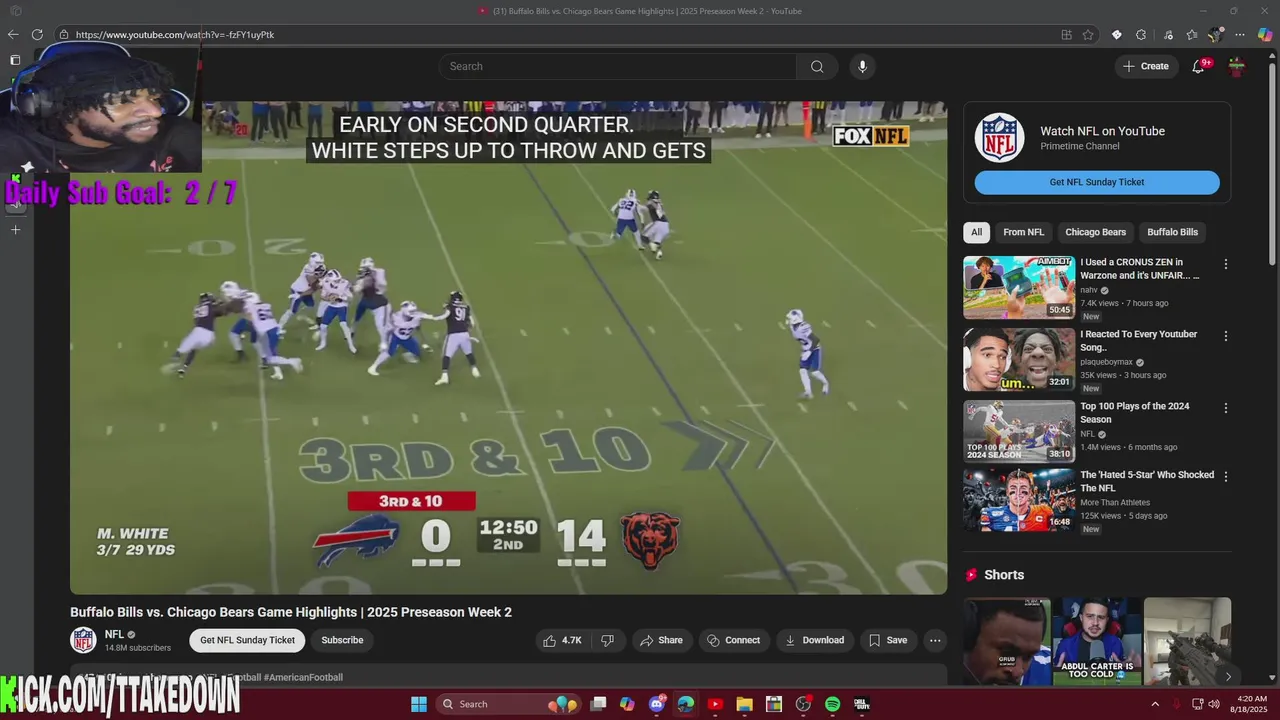Click the #AmericanFootball hashtag
This screenshot has width=1280, height=720.
[303, 677]
